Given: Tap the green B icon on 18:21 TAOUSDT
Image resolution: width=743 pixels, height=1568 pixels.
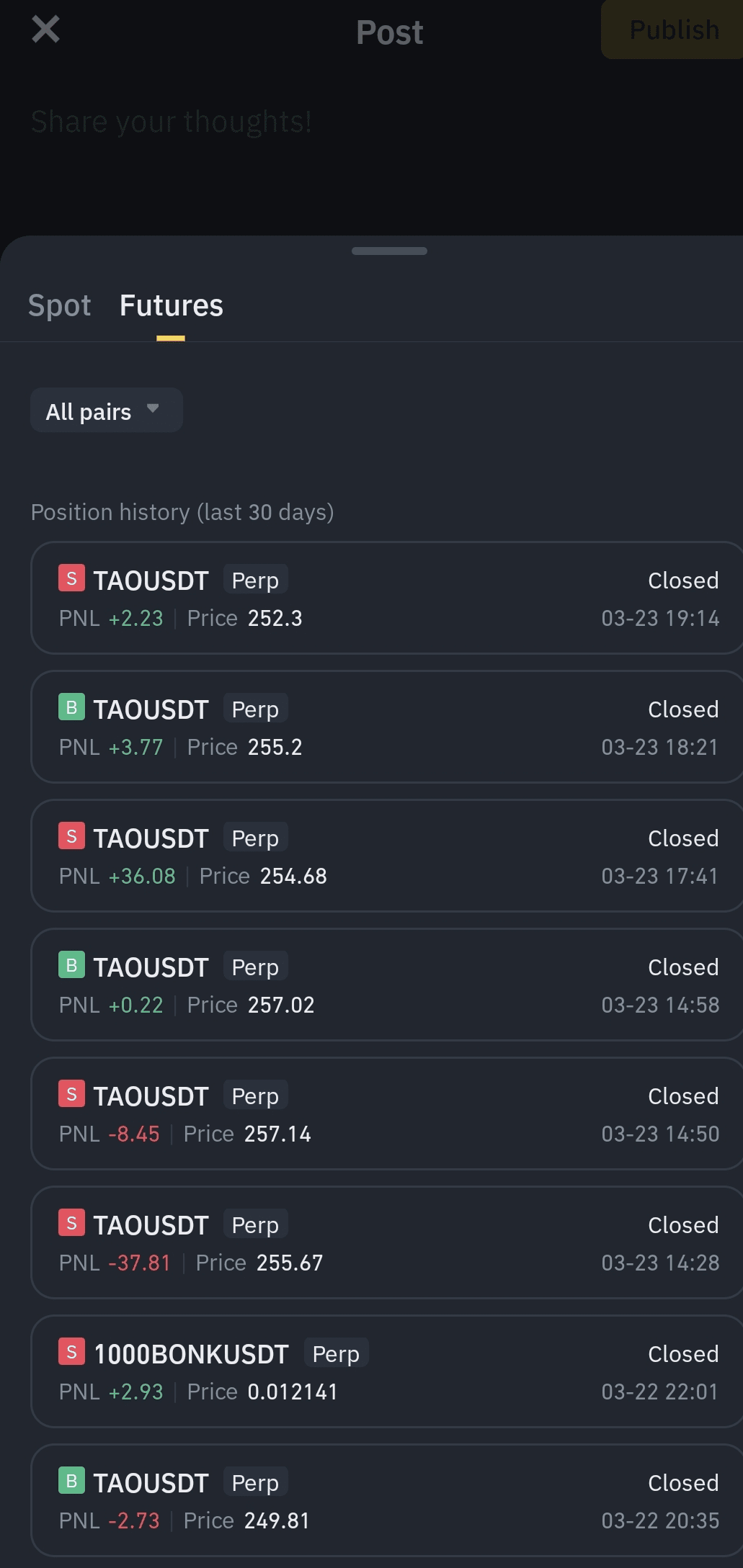Looking at the screenshot, I should [x=71, y=707].
